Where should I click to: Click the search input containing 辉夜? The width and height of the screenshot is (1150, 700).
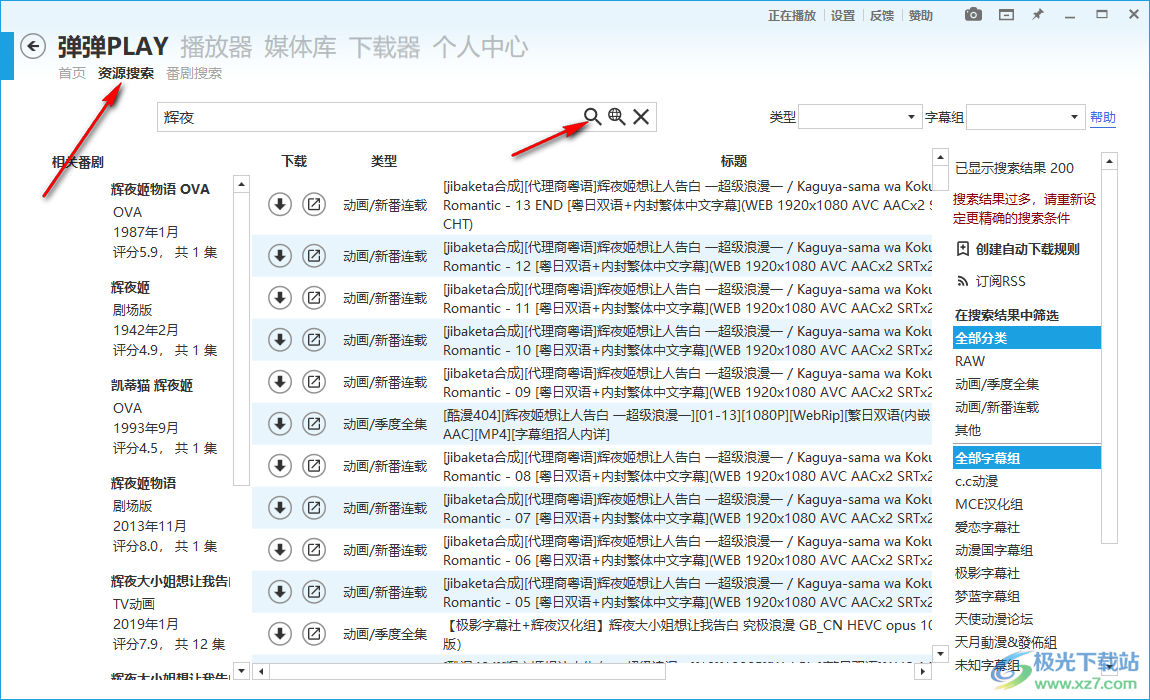point(369,117)
